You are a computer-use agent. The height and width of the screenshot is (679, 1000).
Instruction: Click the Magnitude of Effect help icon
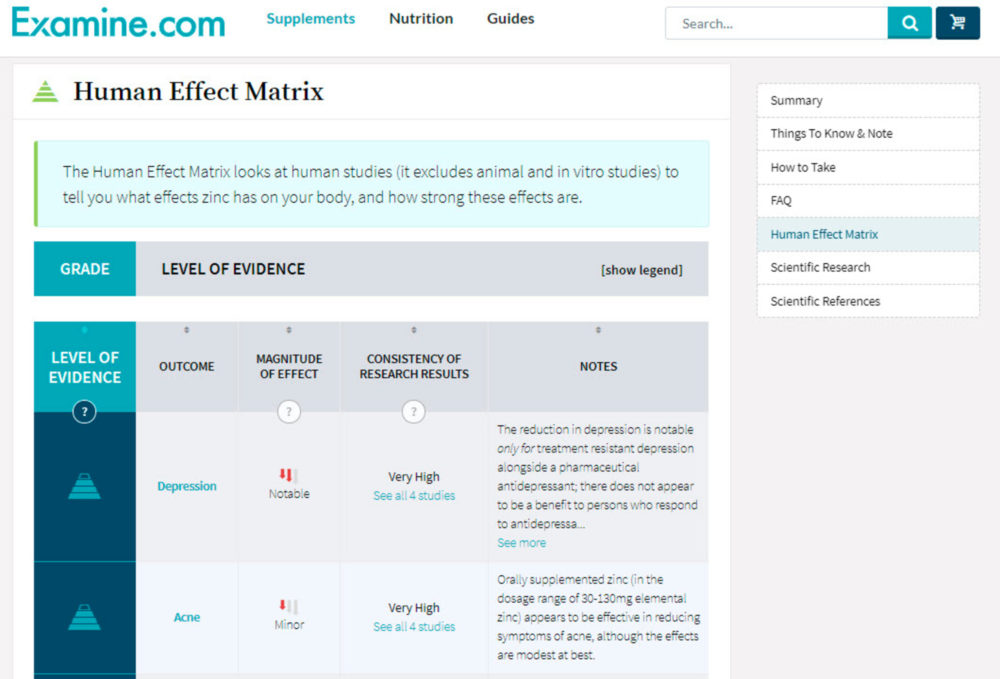click(x=289, y=412)
